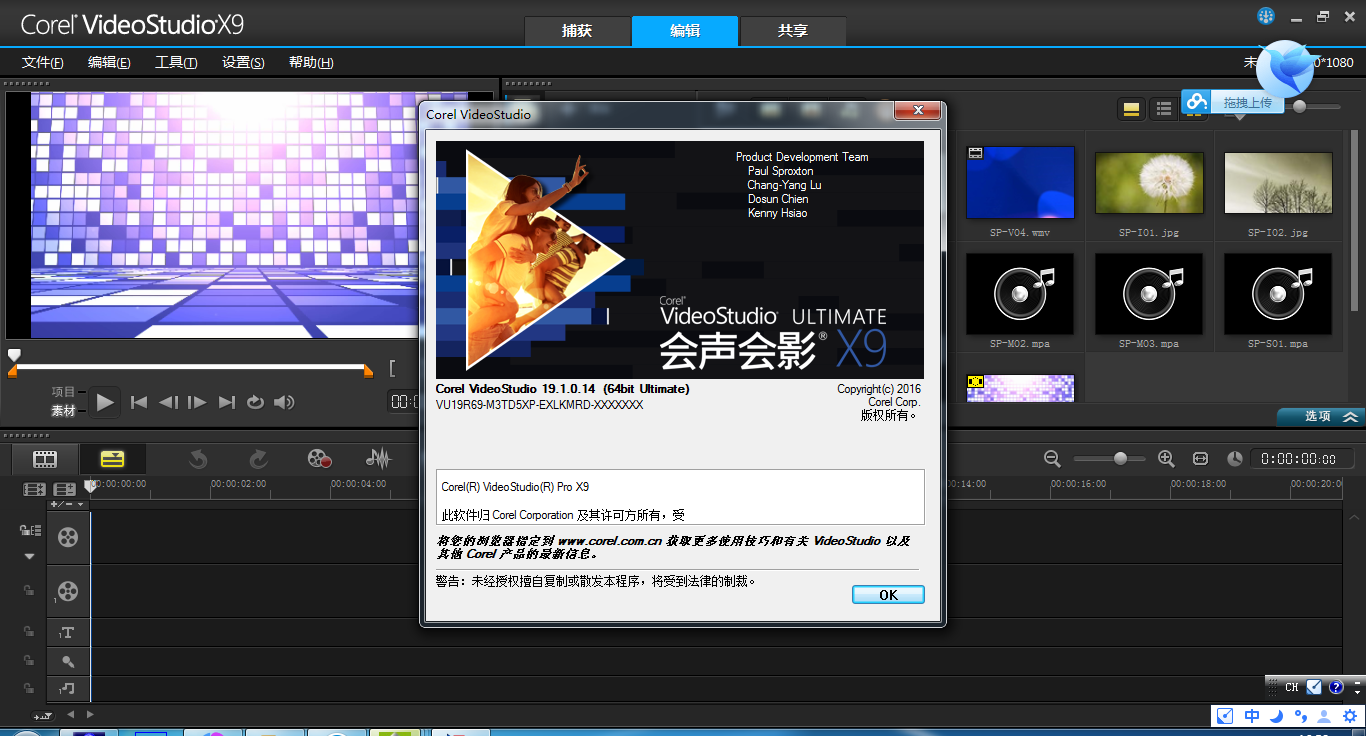Select the Title track button

click(67, 633)
